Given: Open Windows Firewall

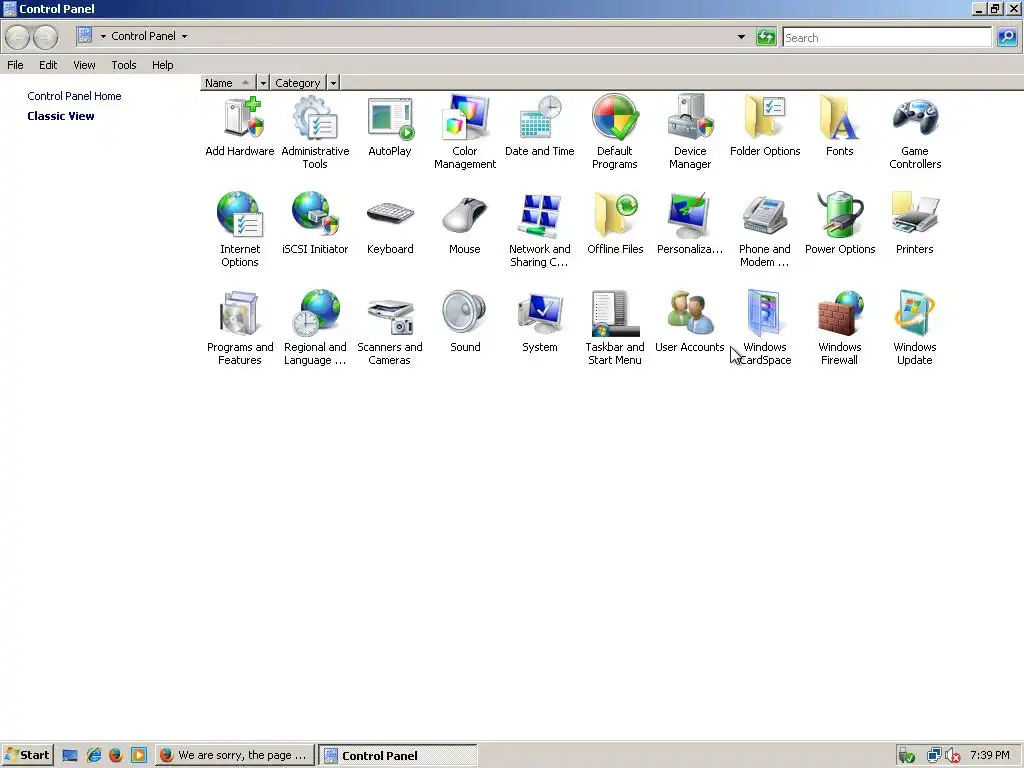Looking at the screenshot, I should click(840, 328).
